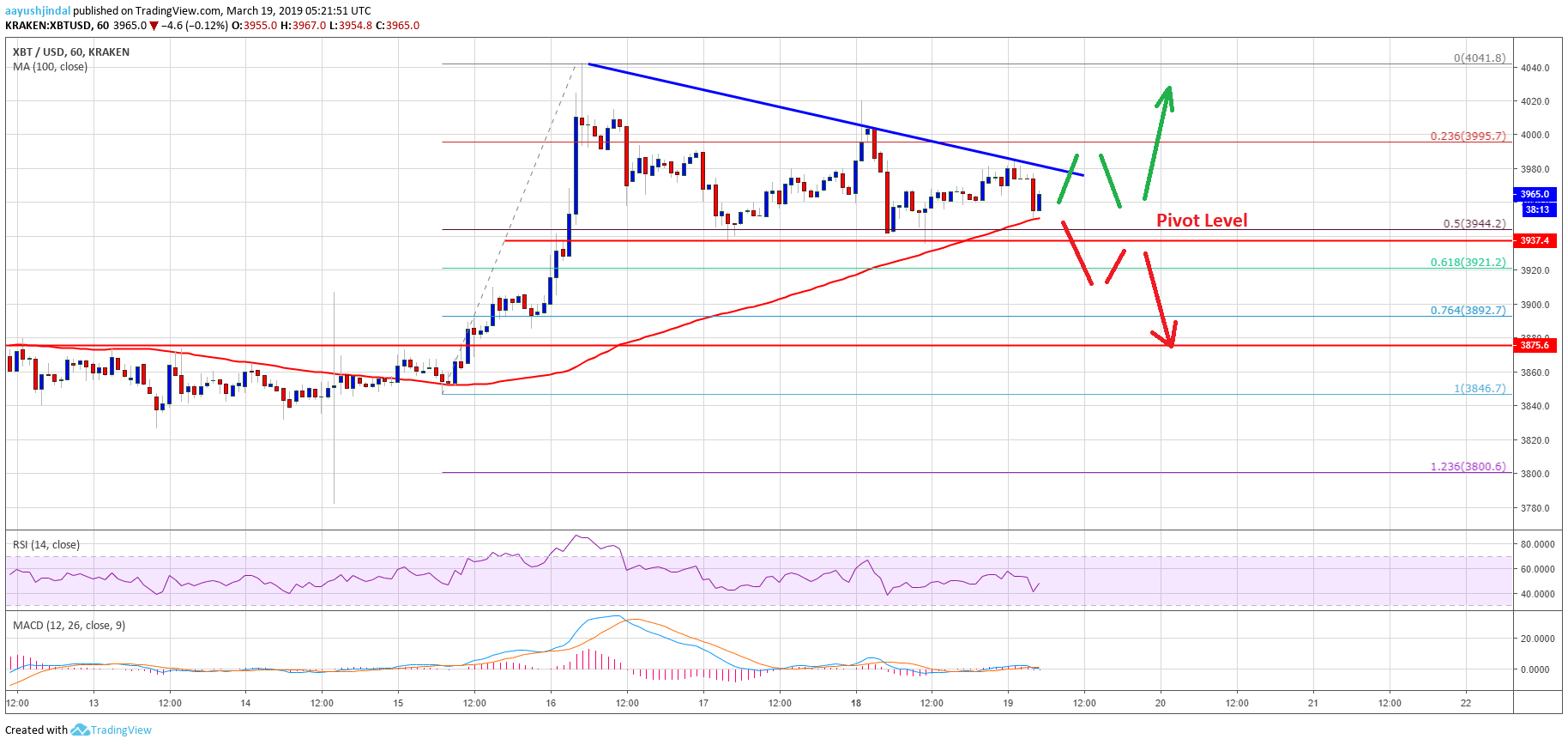This screenshot has height=745, width=1568.
Task: Click the 1(3846.7) Fibonacci label
Action: pos(1480,389)
